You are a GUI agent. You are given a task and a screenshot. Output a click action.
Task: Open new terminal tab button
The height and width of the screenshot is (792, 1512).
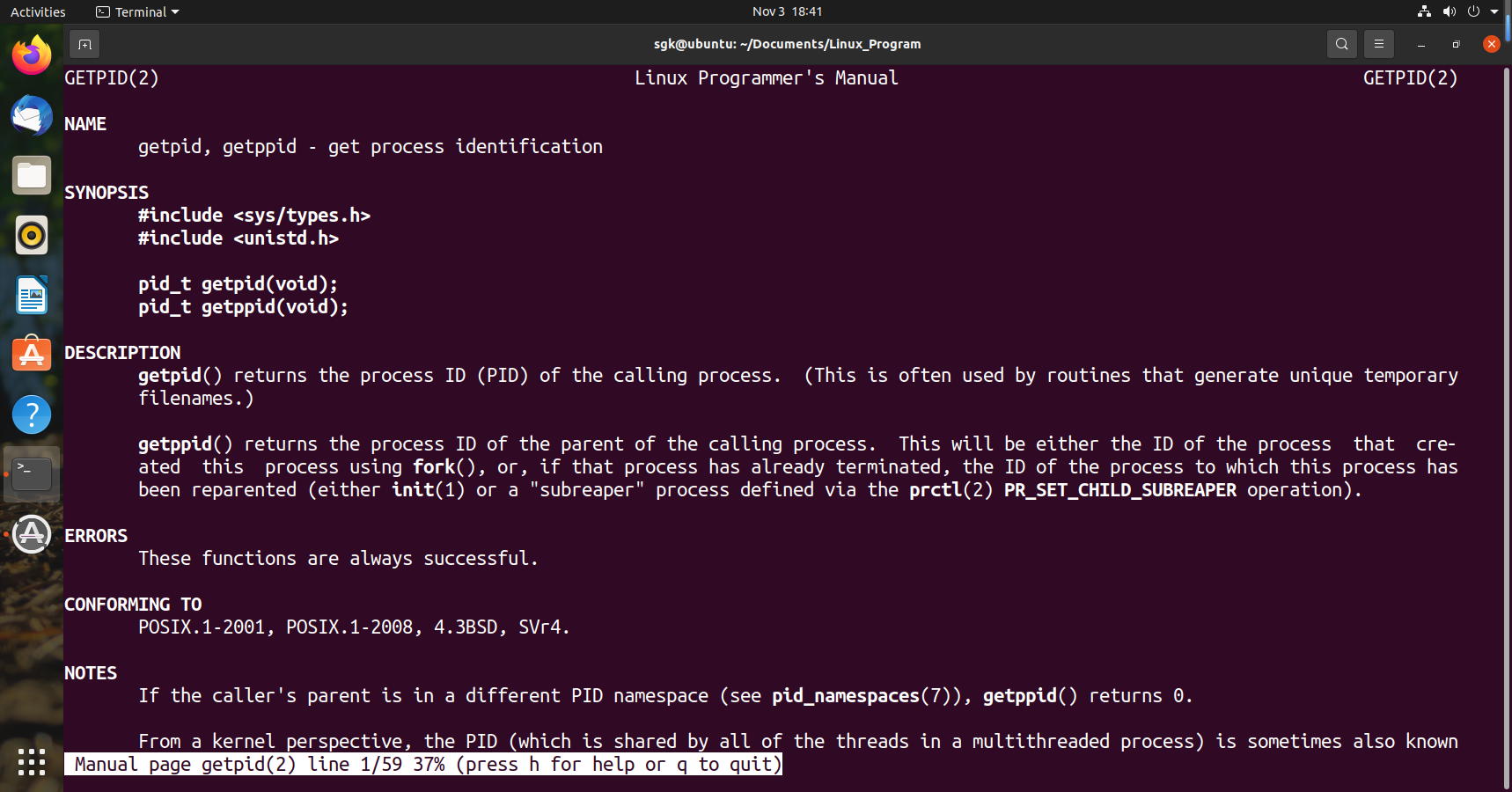point(84,44)
